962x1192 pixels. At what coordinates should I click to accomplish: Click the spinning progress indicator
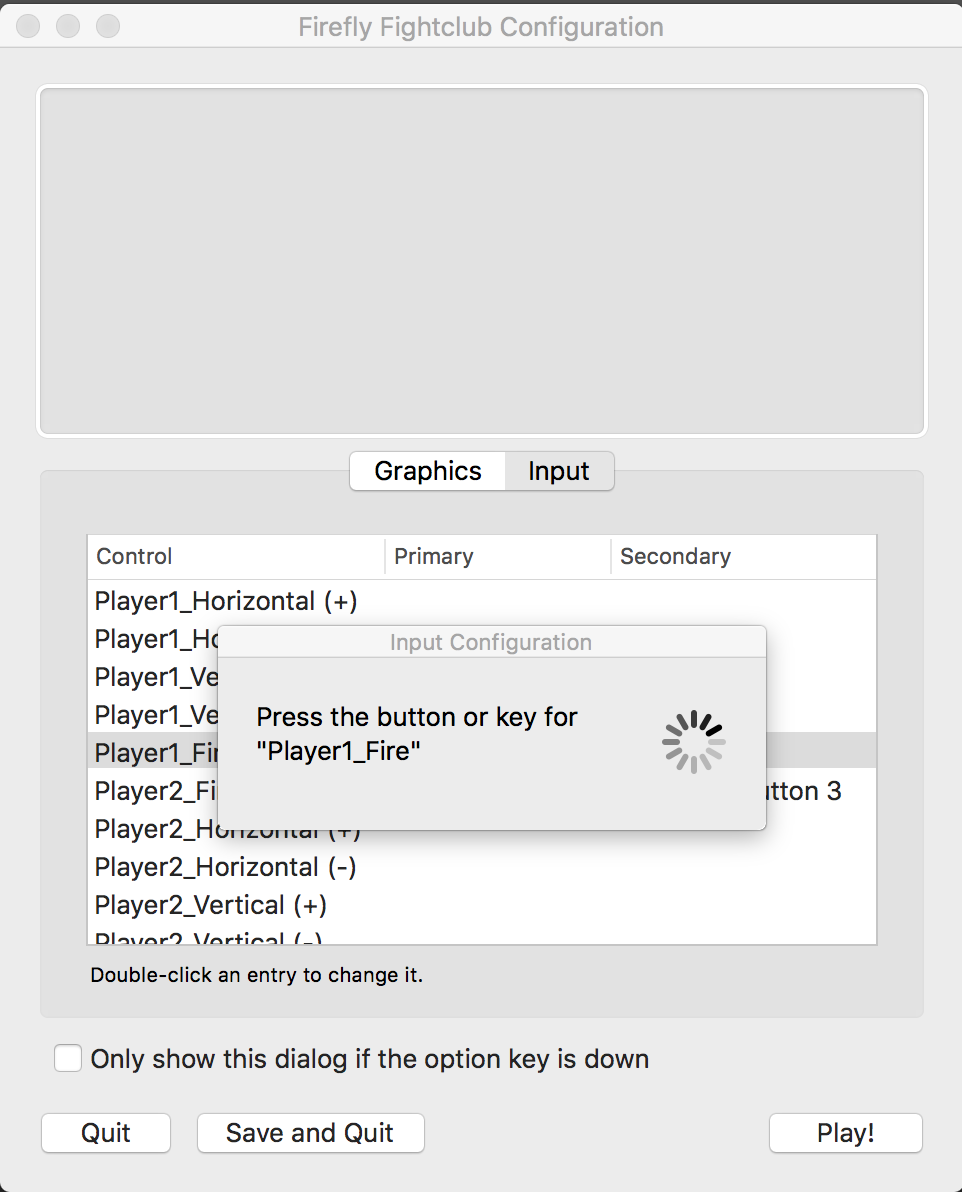(693, 742)
